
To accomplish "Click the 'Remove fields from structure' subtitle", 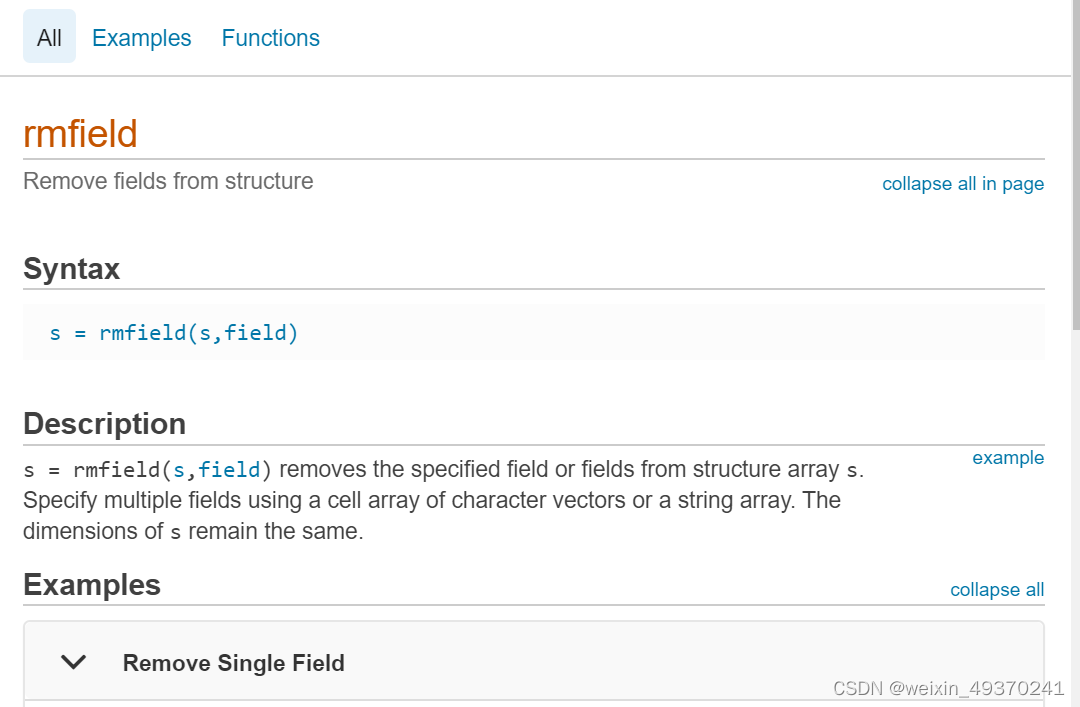I will click(x=168, y=181).
